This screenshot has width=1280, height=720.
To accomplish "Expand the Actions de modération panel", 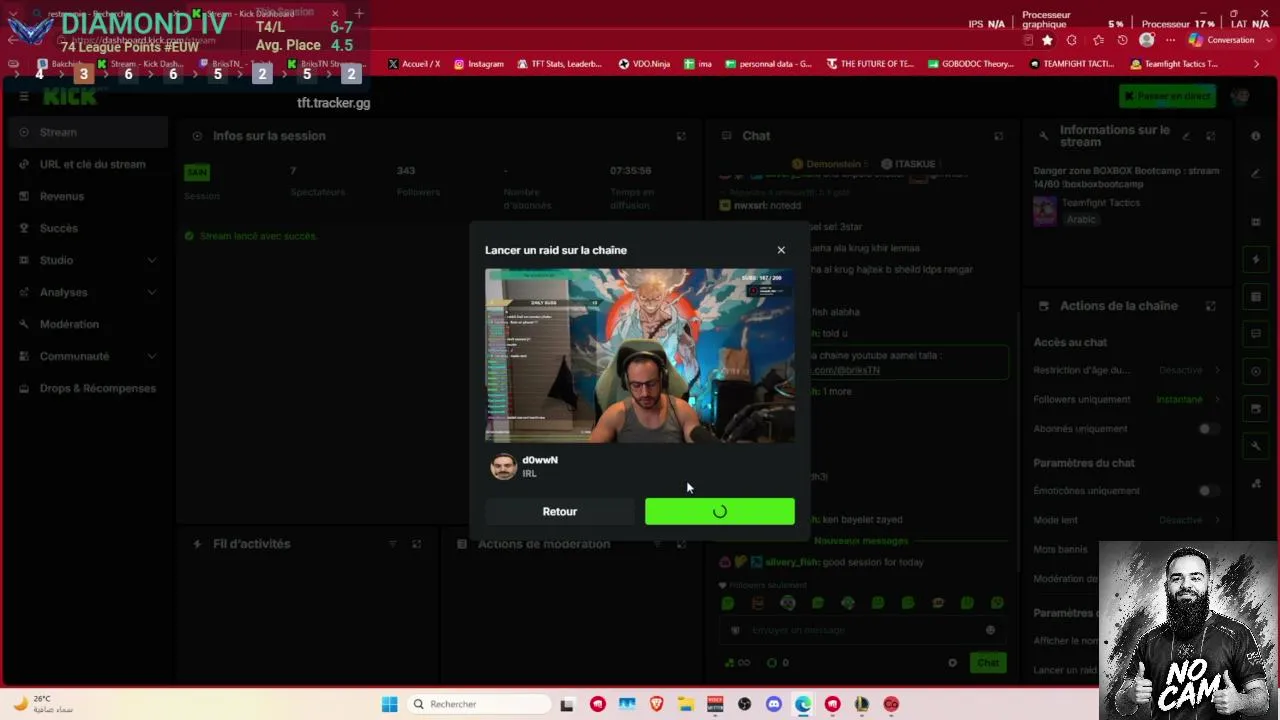I will click(681, 544).
